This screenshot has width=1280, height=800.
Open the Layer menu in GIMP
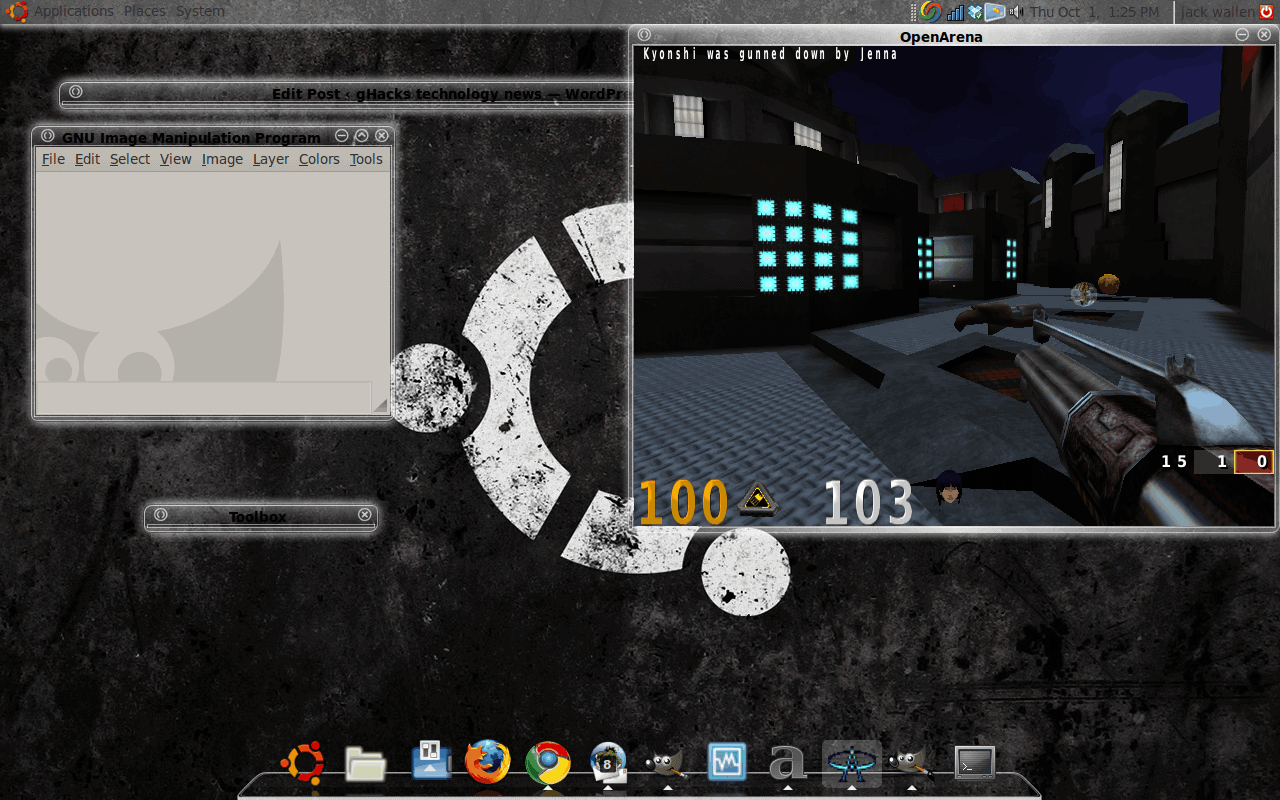(270, 159)
